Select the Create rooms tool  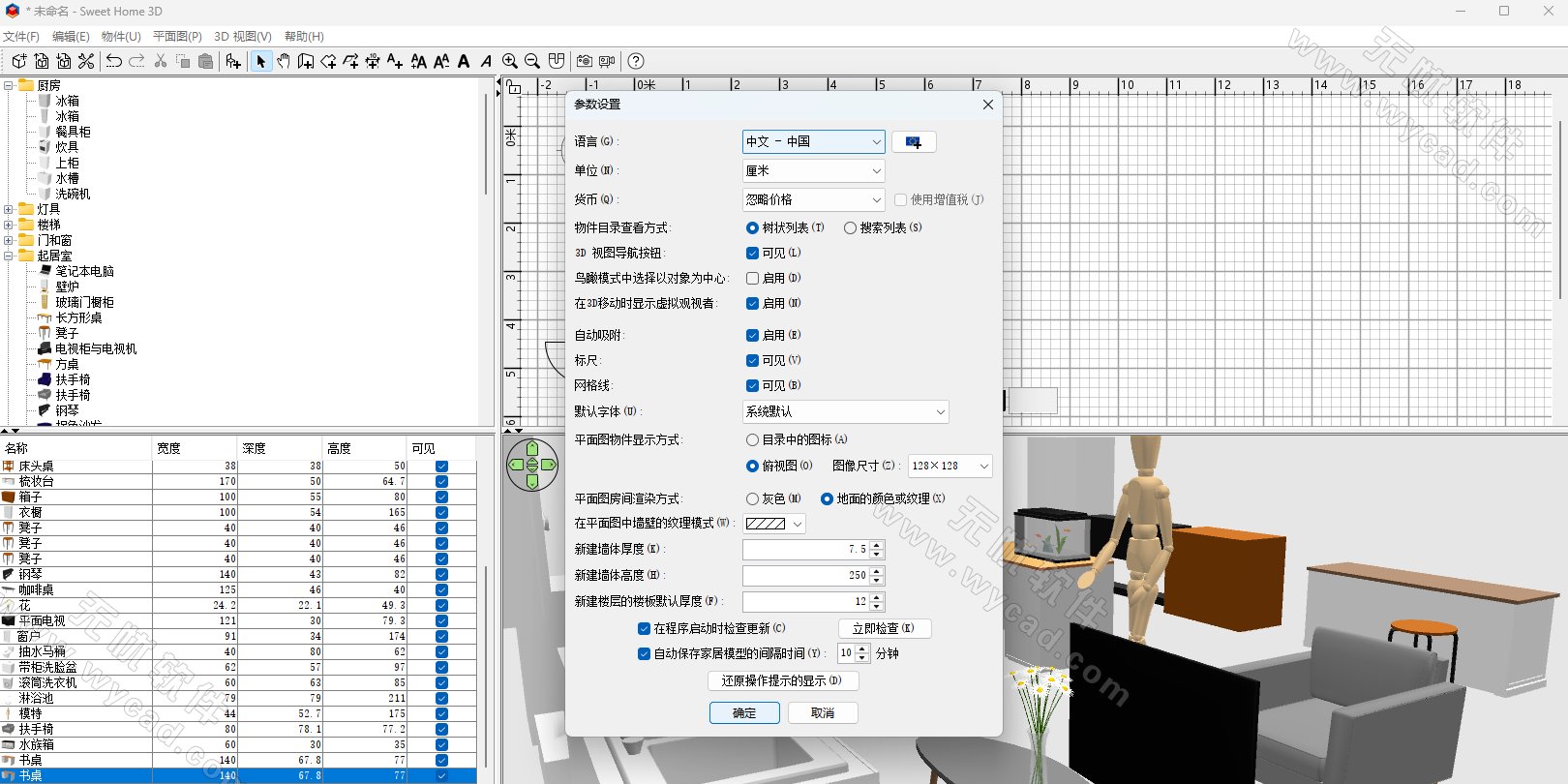(328, 61)
